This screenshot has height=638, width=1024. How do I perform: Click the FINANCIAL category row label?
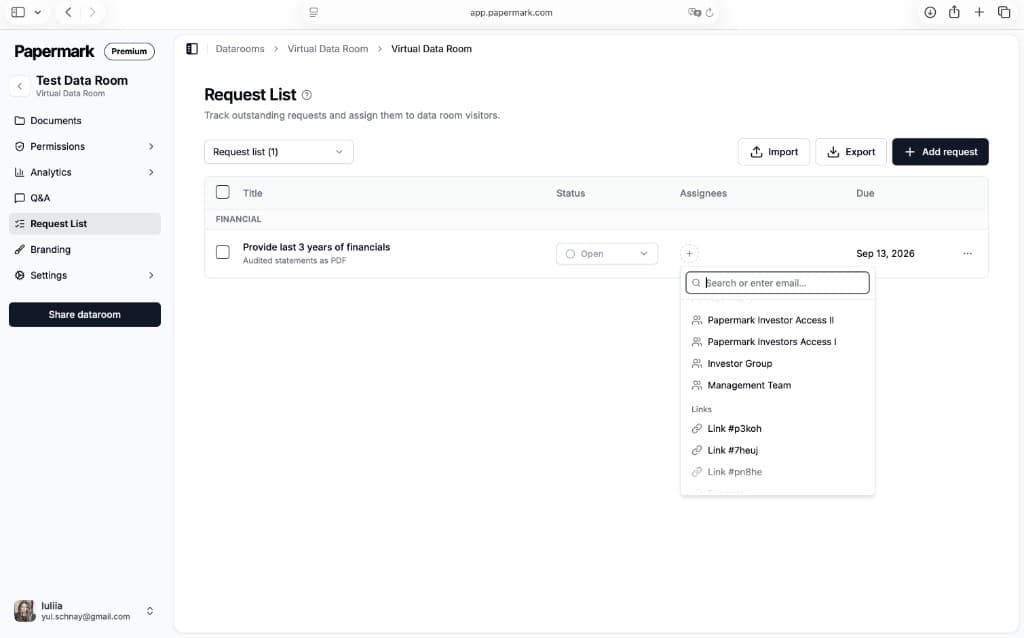[x=238, y=219]
